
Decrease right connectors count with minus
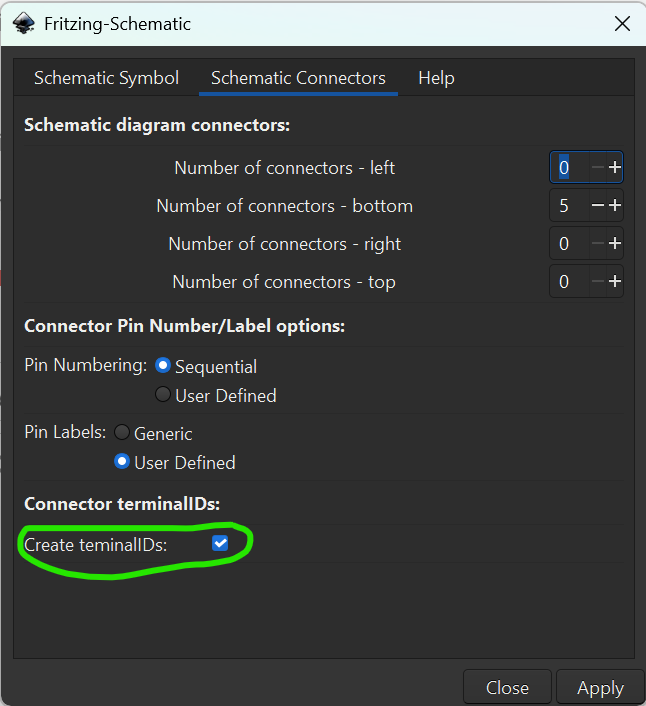point(598,244)
